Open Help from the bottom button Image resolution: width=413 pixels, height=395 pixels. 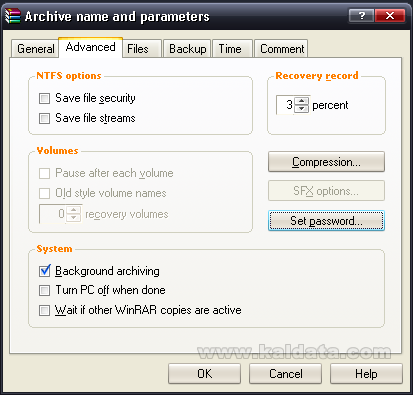point(366,374)
